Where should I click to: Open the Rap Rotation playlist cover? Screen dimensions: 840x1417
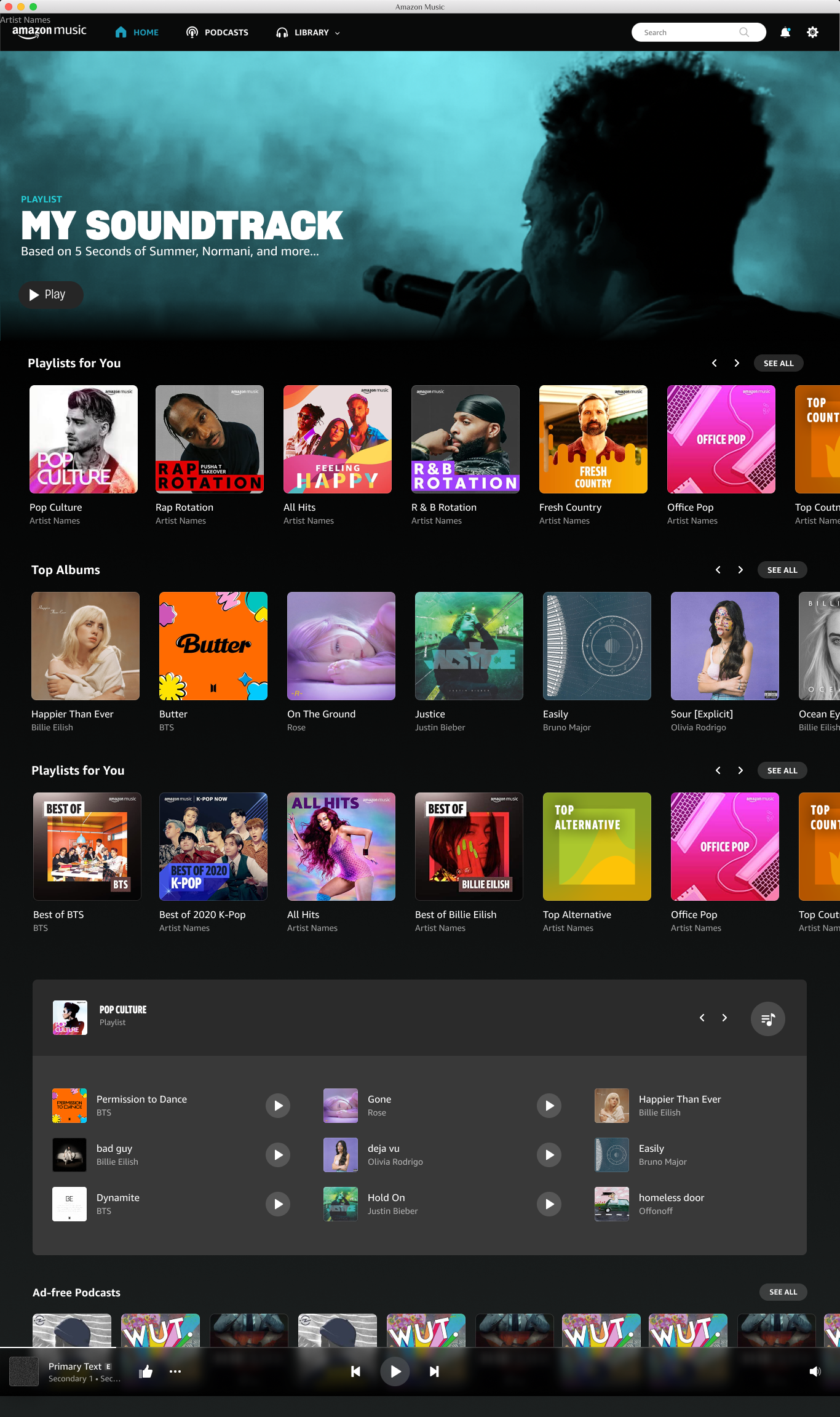tap(210, 439)
